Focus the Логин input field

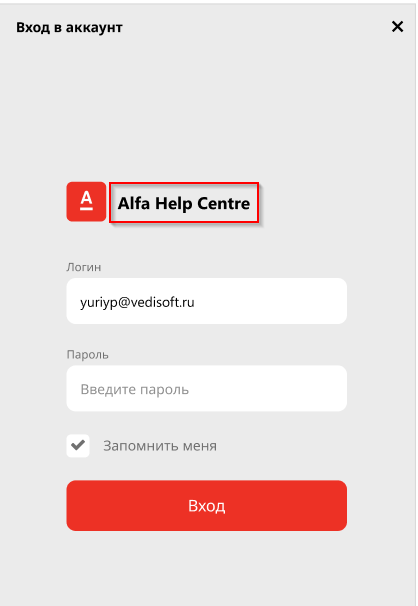[207, 301]
